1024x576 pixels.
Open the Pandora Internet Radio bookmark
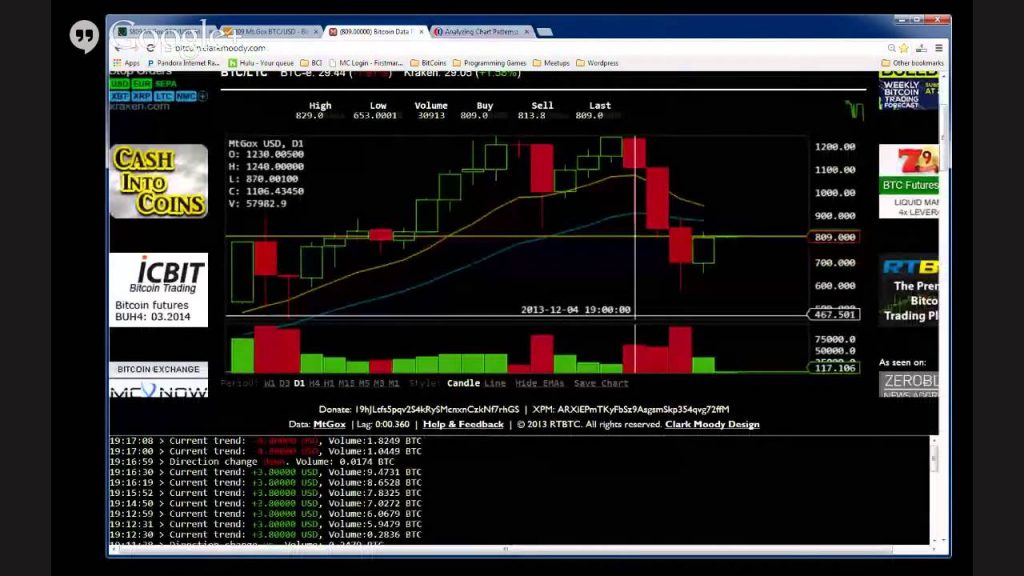tap(183, 63)
